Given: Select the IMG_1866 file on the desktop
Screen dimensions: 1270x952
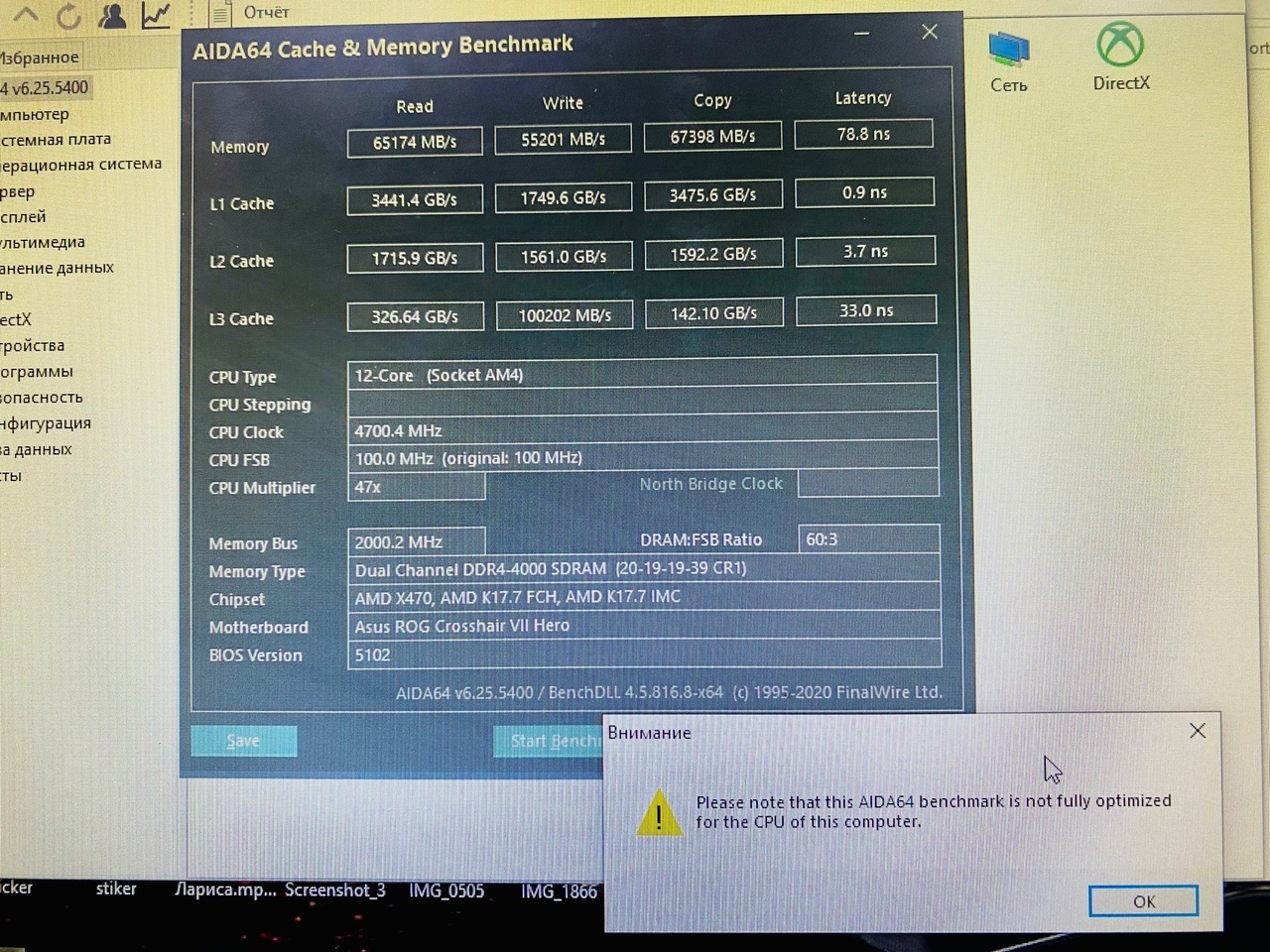Looking at the screenshot, I should pos(559,892).
